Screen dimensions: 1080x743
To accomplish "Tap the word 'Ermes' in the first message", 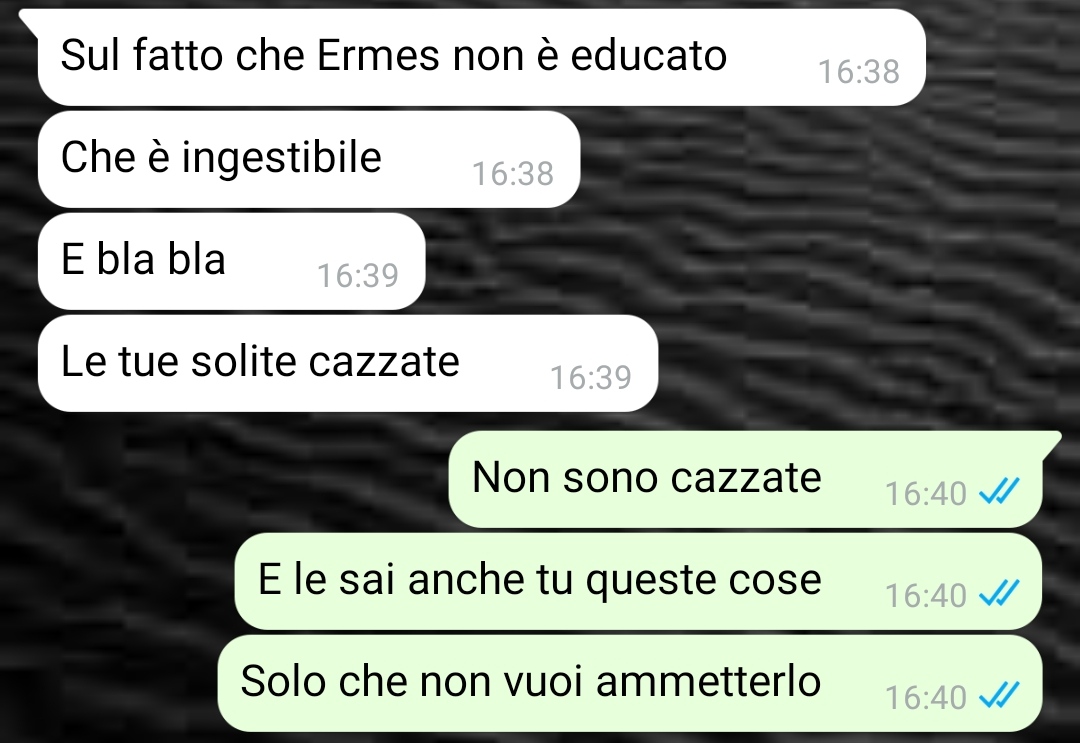I will coord(377,55).
